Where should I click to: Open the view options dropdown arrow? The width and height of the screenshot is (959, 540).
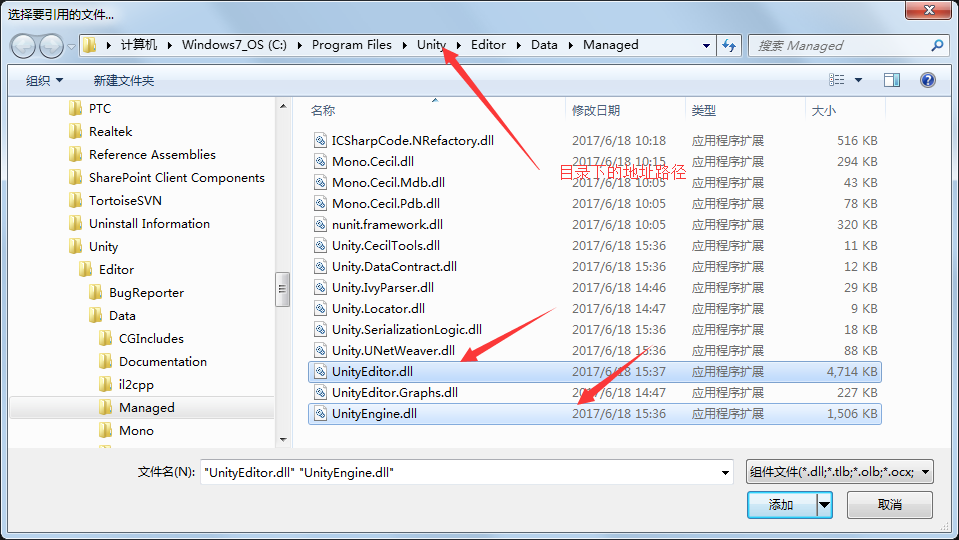858,80
